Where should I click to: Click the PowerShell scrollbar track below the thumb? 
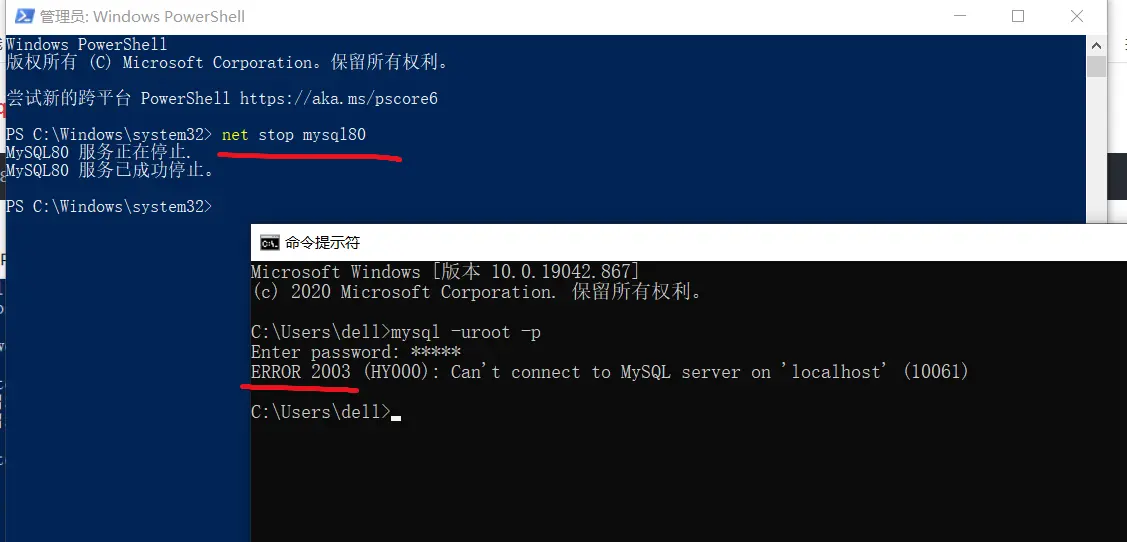1096,150
